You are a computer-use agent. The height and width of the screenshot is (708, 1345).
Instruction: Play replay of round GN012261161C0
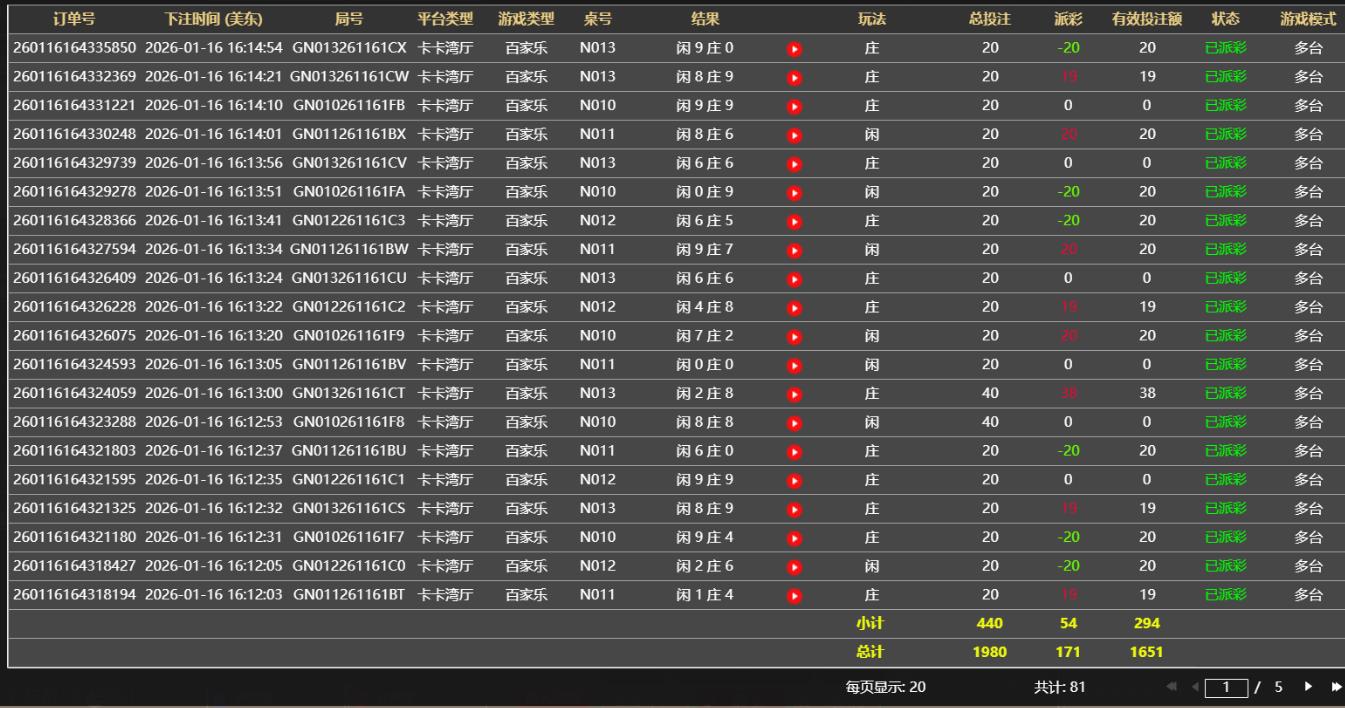pyautogui.click(x=794, y=567)
